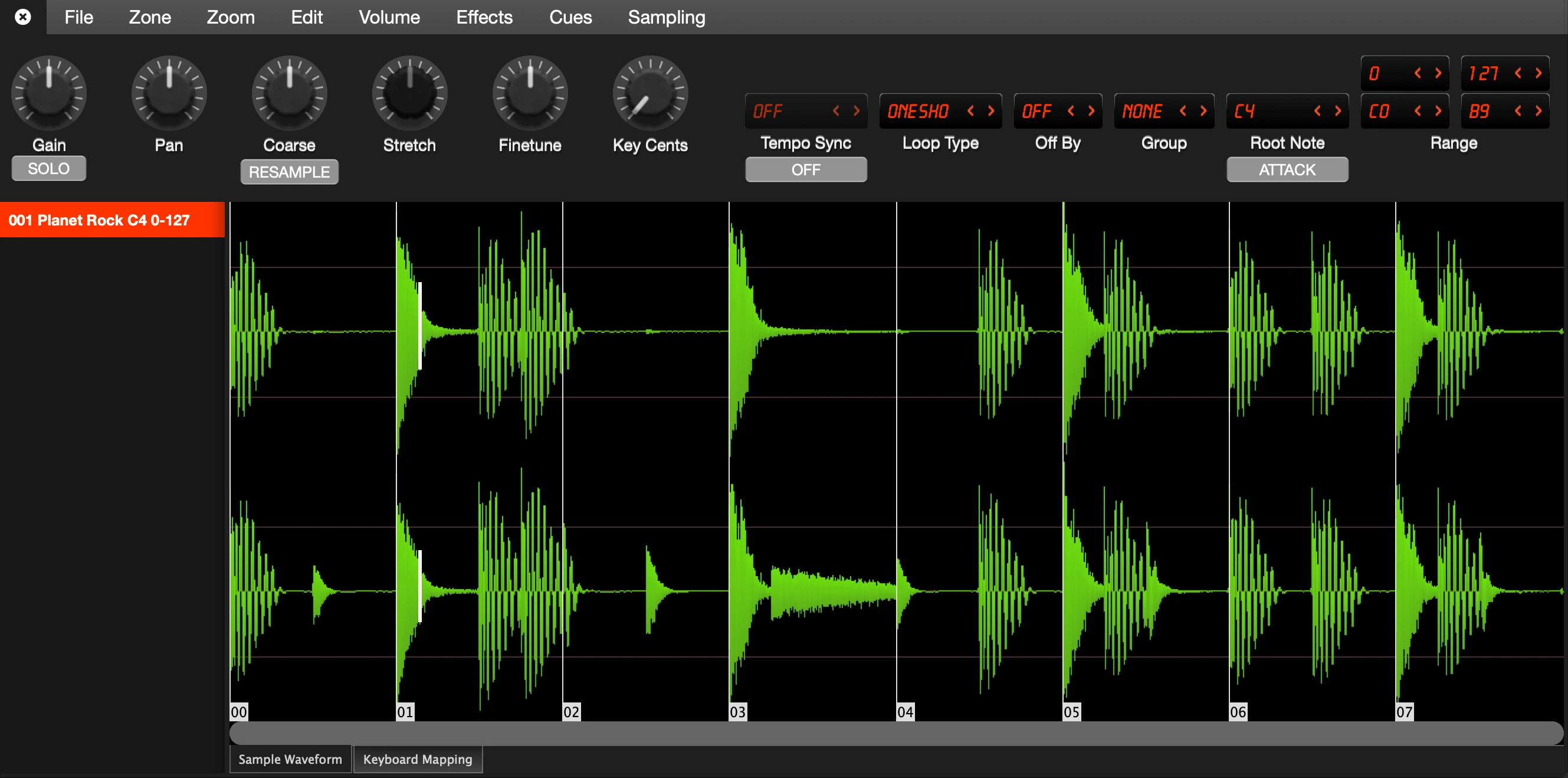This screenshot has height=778, width=1568.
Task: Click the RESAMPLE button
Action: 289,172
